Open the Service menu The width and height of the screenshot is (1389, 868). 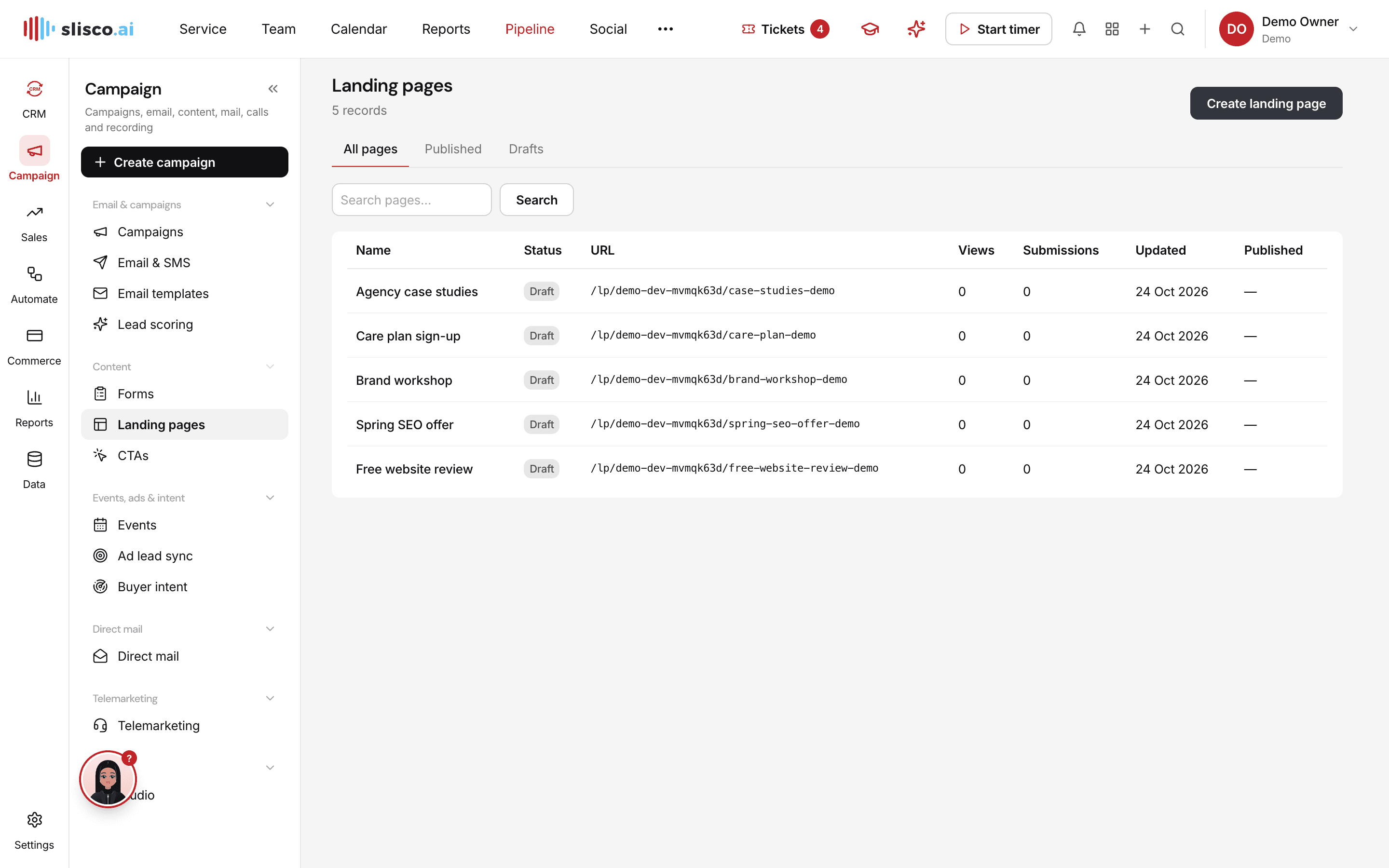[x=203, y=29]
